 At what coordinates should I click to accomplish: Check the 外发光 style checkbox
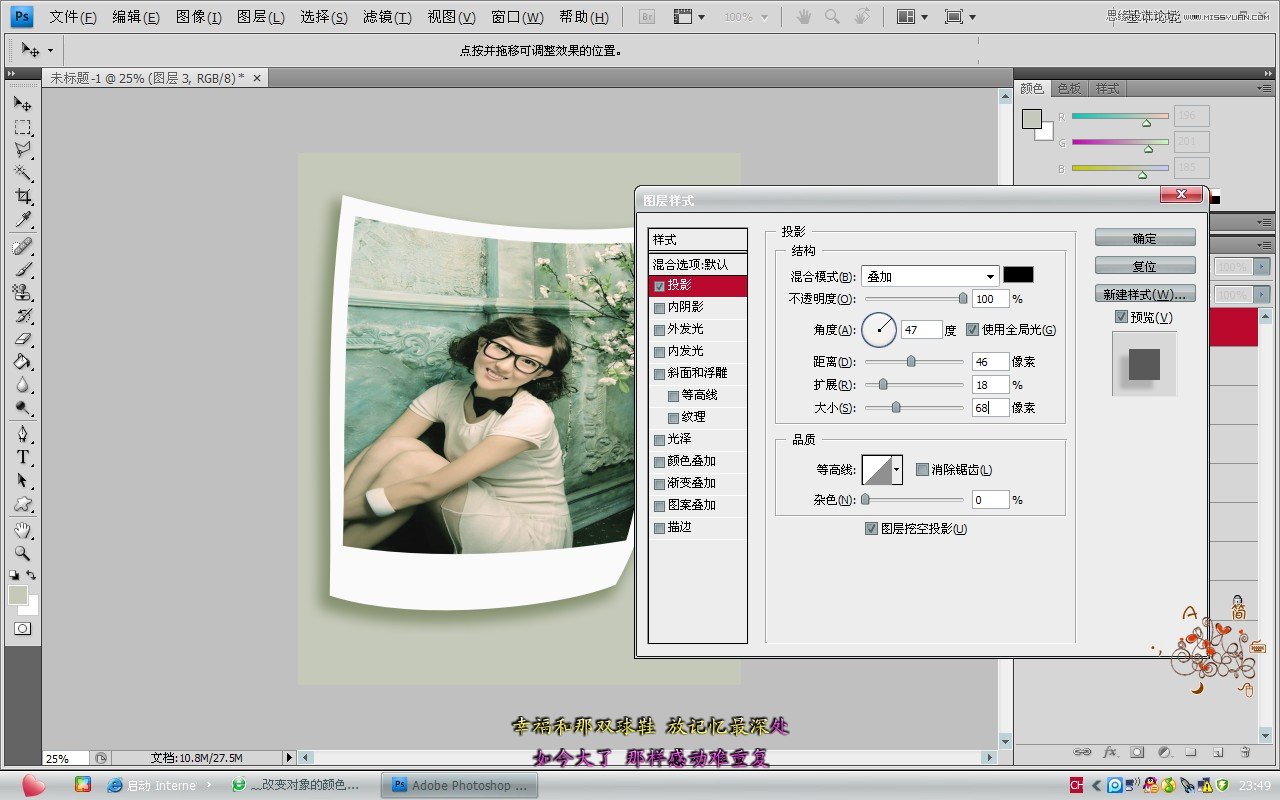[x=659, y=329]
